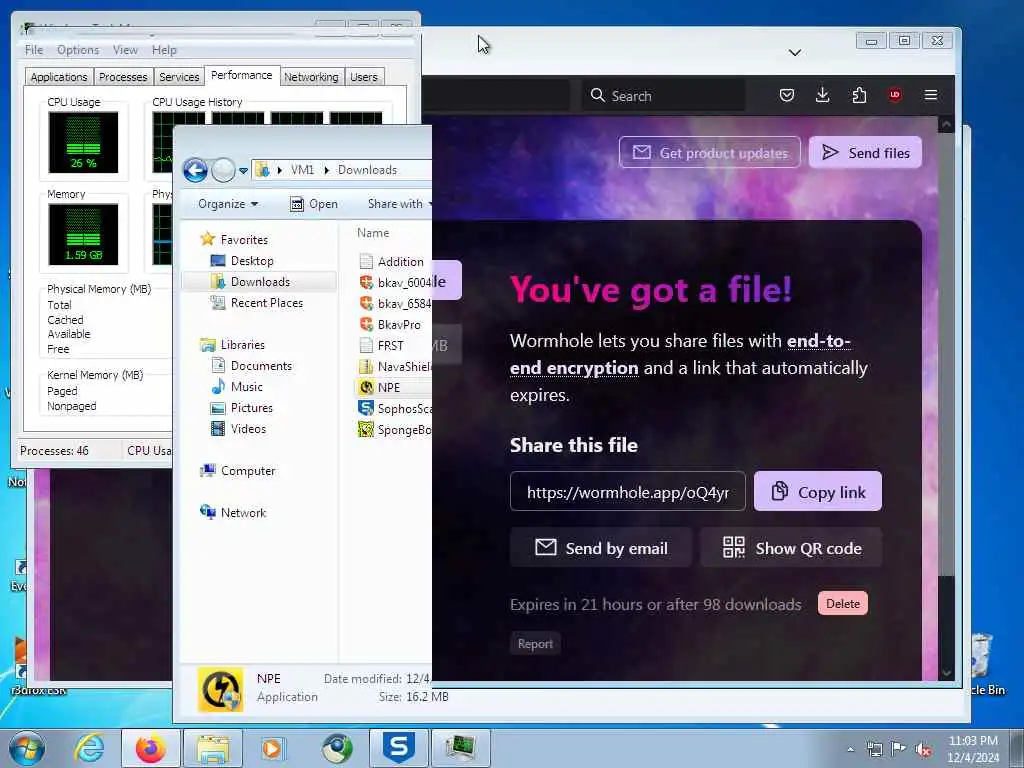Open the Firefox extensions puzzle icon
The image size is (1024, 768).
(859, 95)
